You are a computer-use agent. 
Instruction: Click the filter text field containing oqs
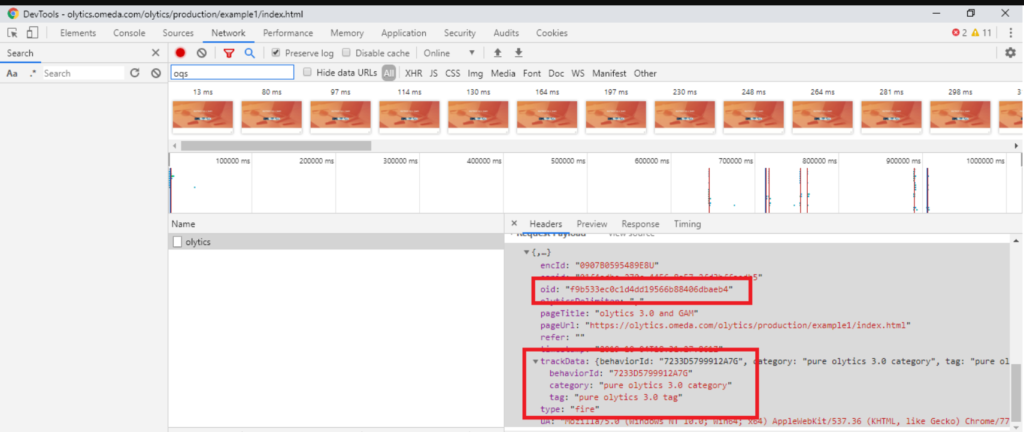coord(232,73)
